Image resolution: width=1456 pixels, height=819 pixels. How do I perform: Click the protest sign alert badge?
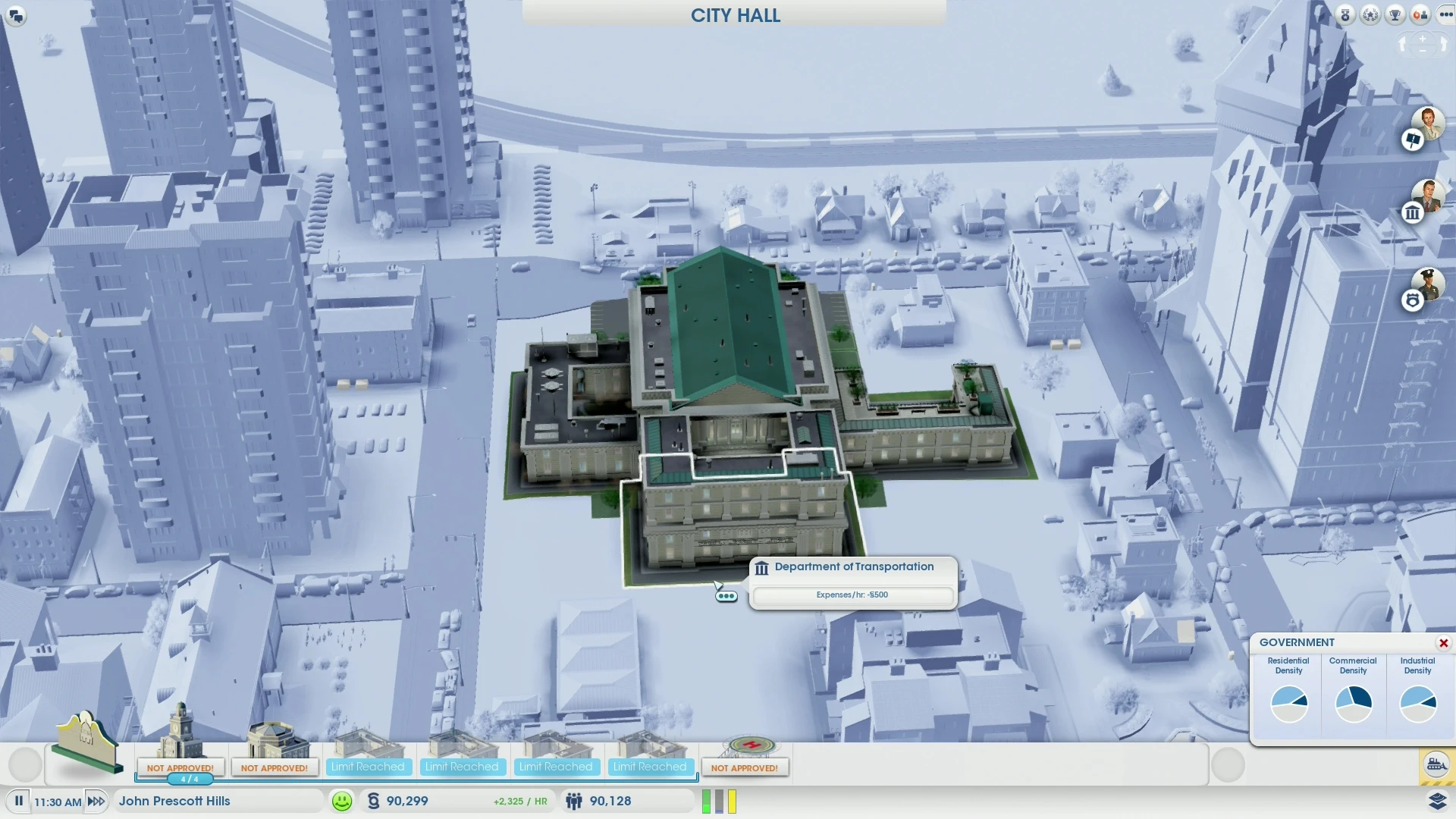point(1412,140)
